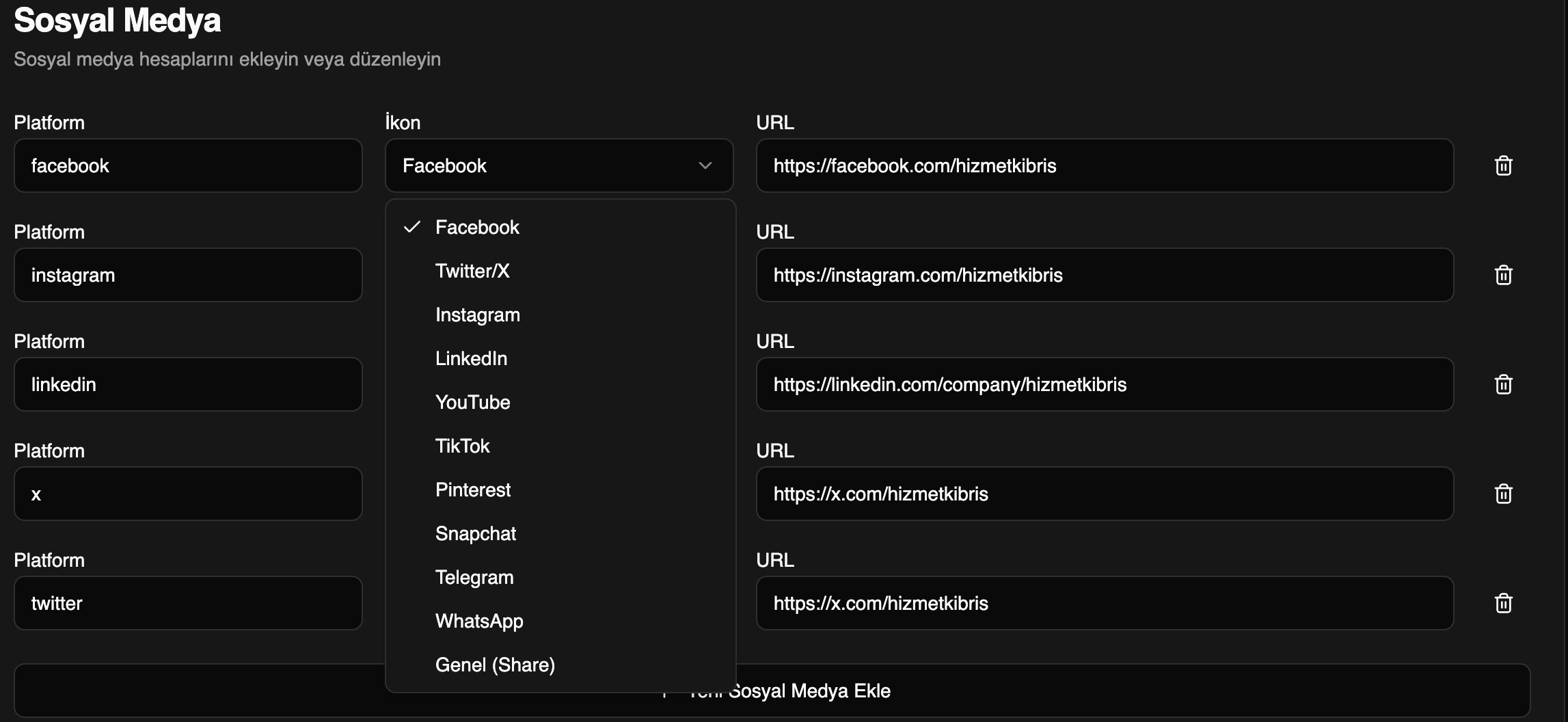Click the instagram.com/hizmetkibris URL field
1568x722 pixels.
1105,275
